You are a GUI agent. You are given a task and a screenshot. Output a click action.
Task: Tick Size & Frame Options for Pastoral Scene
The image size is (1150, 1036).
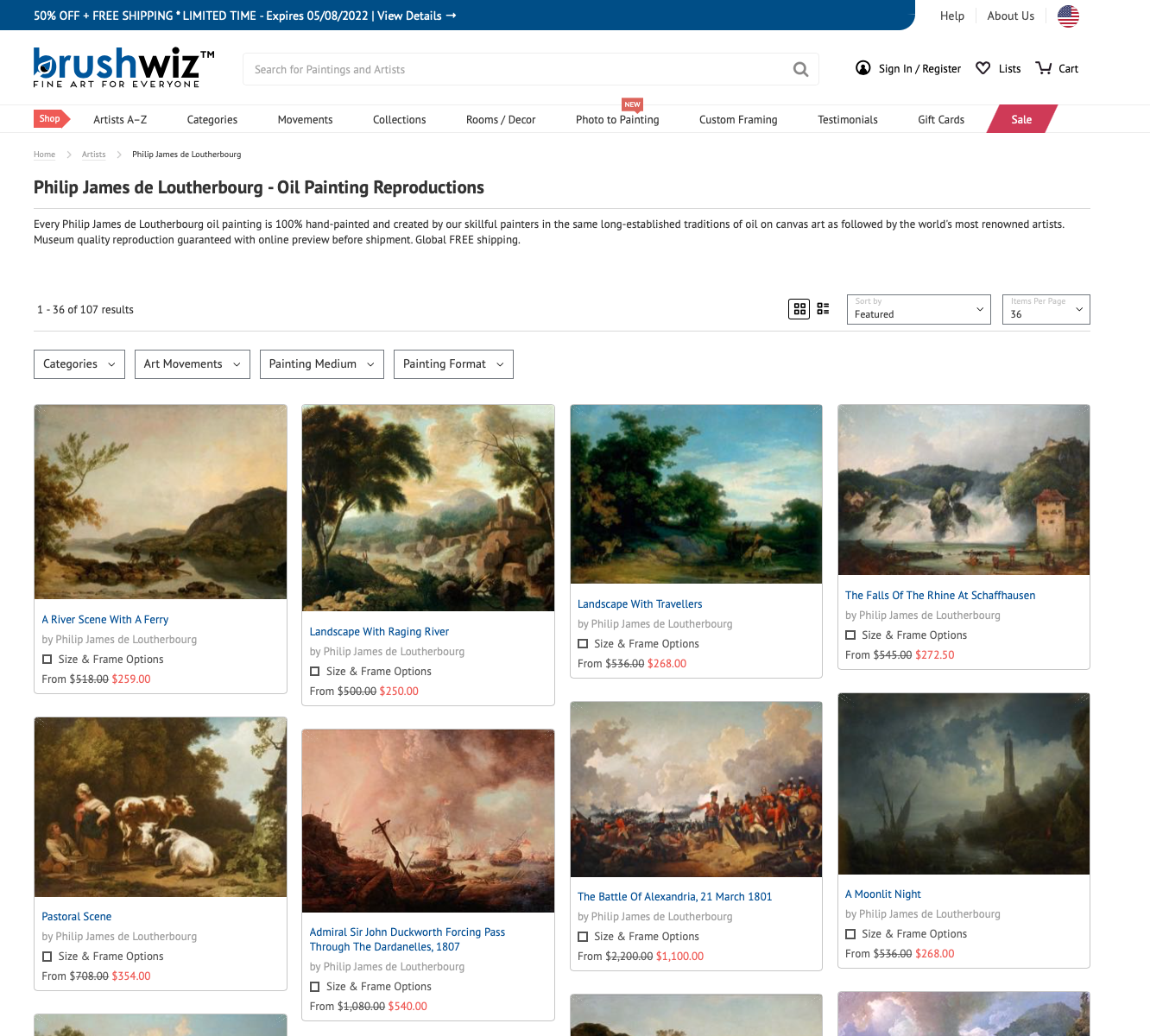tap(47, 957)
